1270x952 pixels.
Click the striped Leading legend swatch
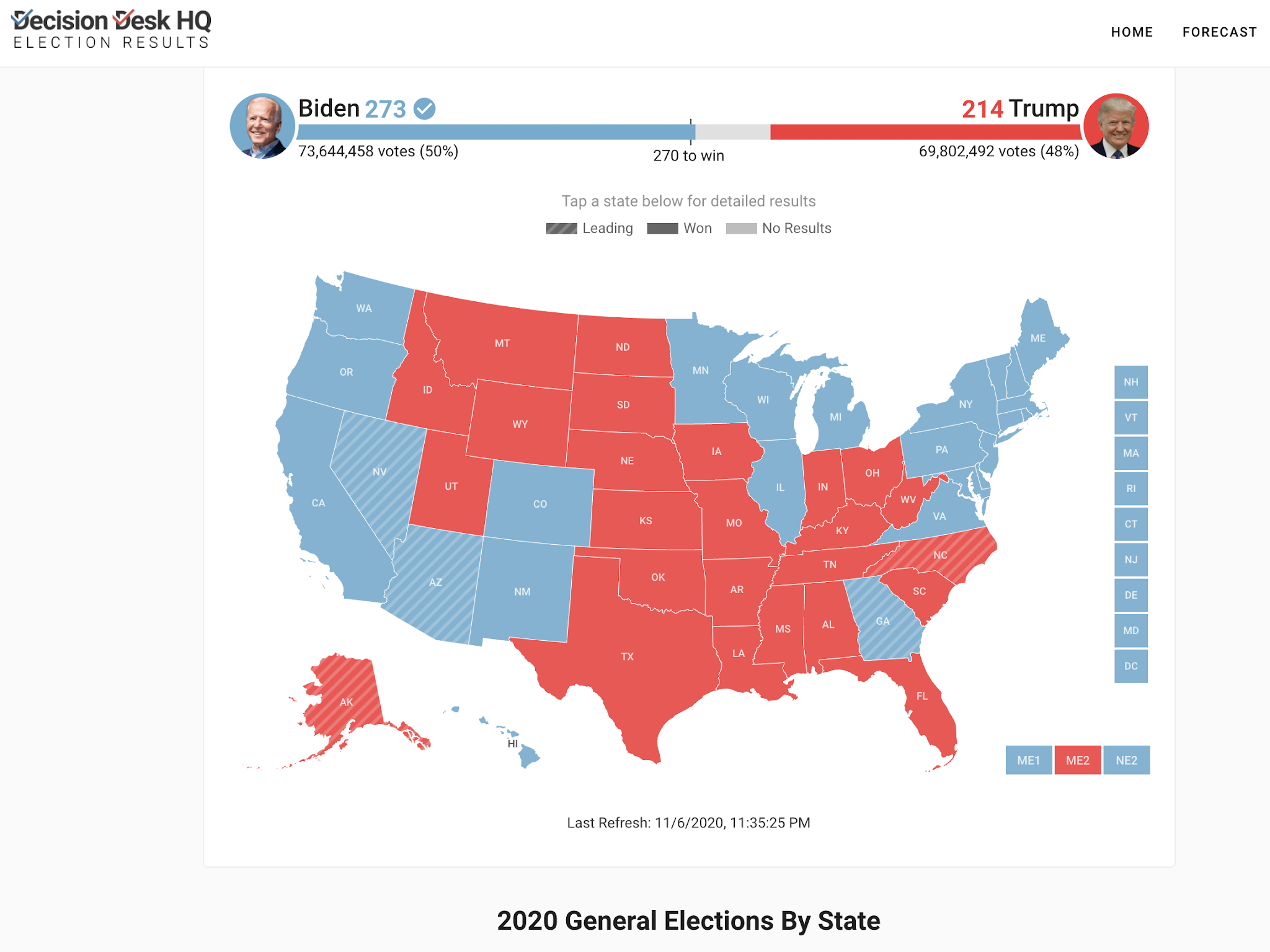(561, 229)
